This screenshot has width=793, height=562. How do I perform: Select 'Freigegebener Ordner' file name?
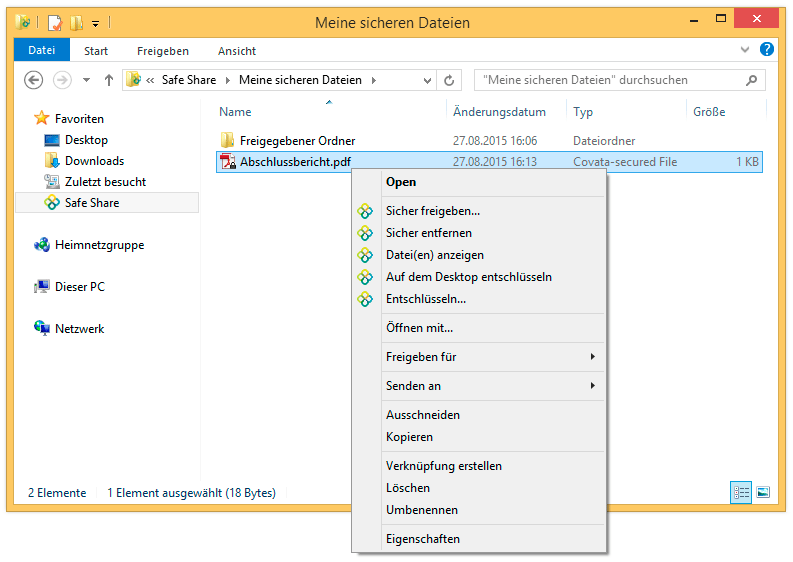[x=297, y=141]
